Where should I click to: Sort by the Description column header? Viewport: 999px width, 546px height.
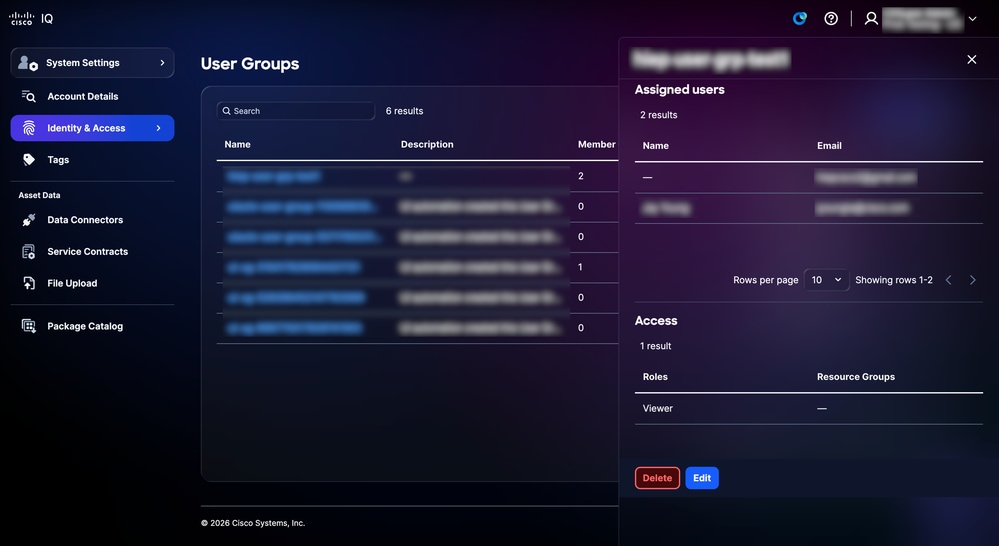pos(427,145)
